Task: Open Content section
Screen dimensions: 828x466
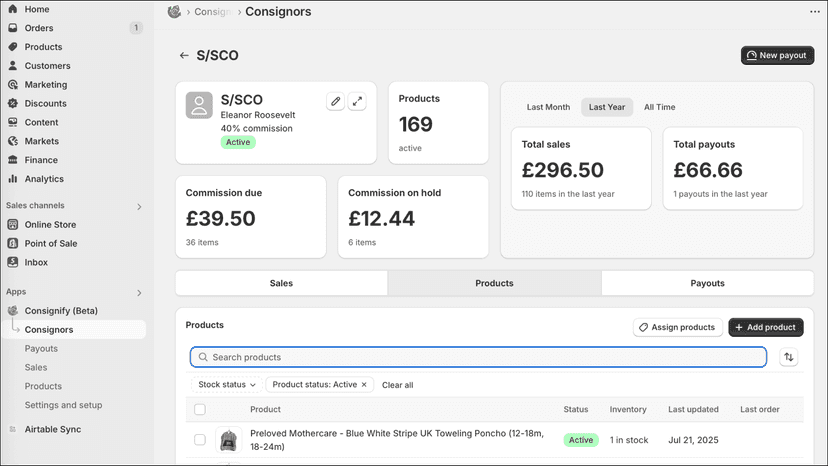Action: point(41,122)
